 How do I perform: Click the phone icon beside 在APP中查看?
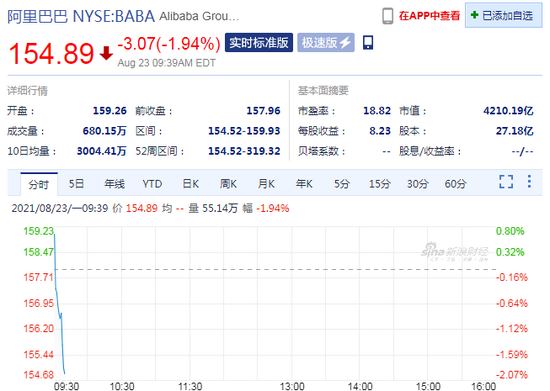point(388,16)
